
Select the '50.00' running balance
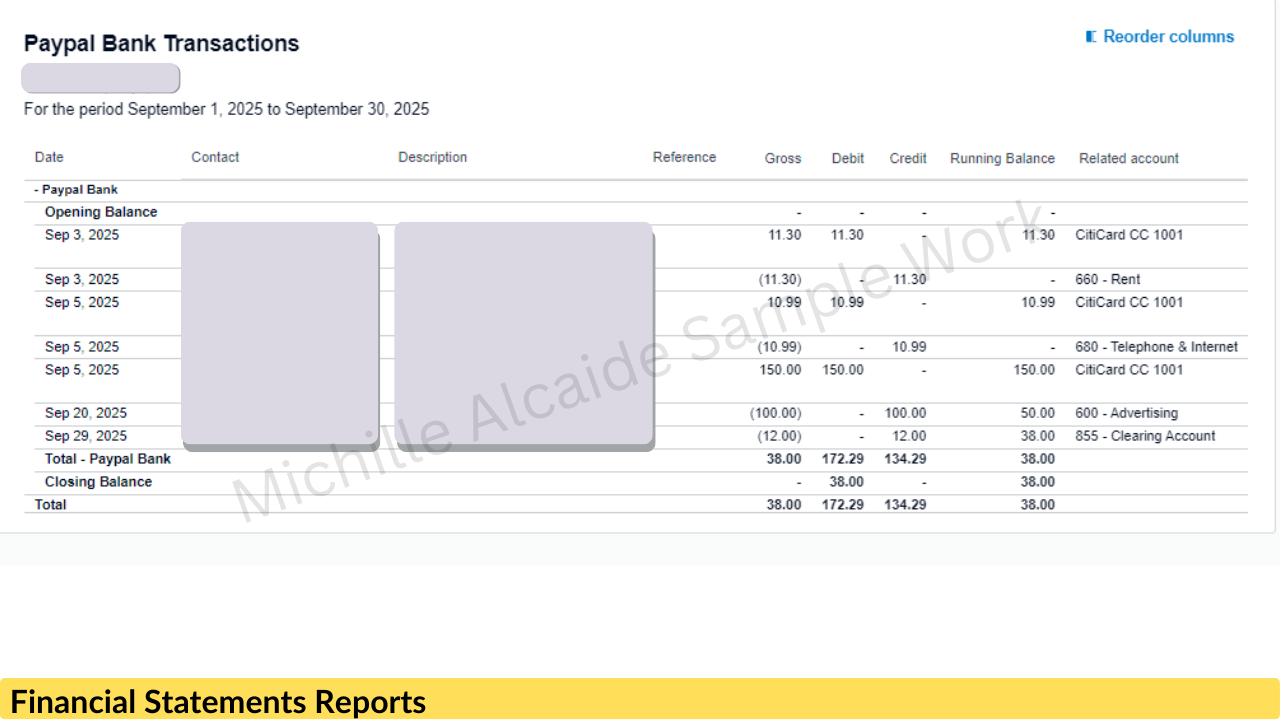point(1038,413)
